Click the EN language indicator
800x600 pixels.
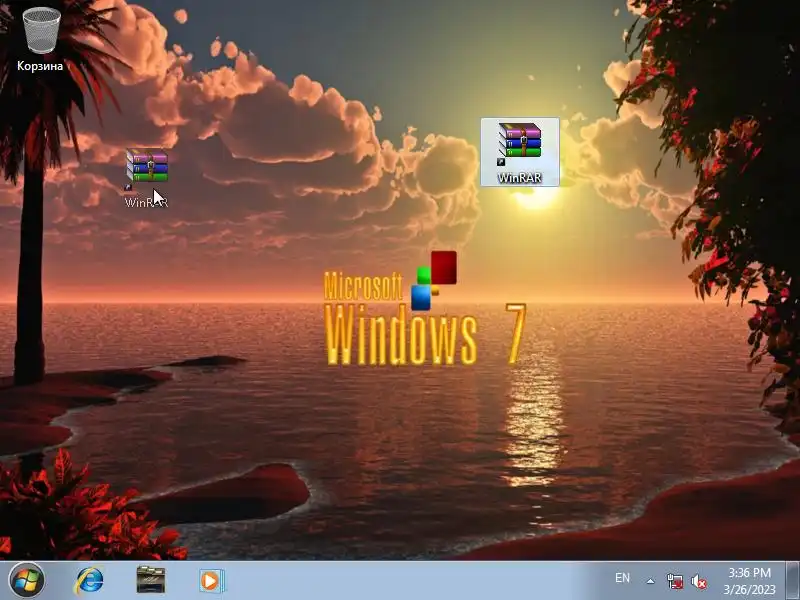pos(622,578)
